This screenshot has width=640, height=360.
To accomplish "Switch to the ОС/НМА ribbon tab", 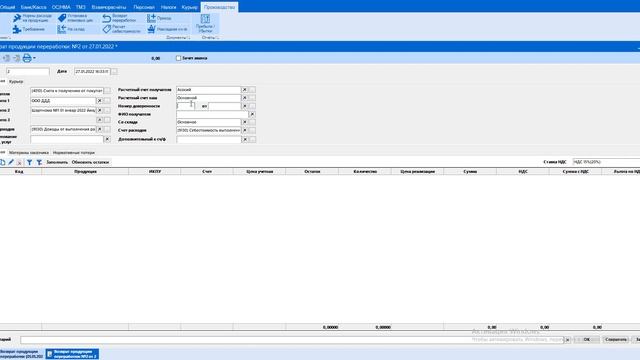I will 61,7.
